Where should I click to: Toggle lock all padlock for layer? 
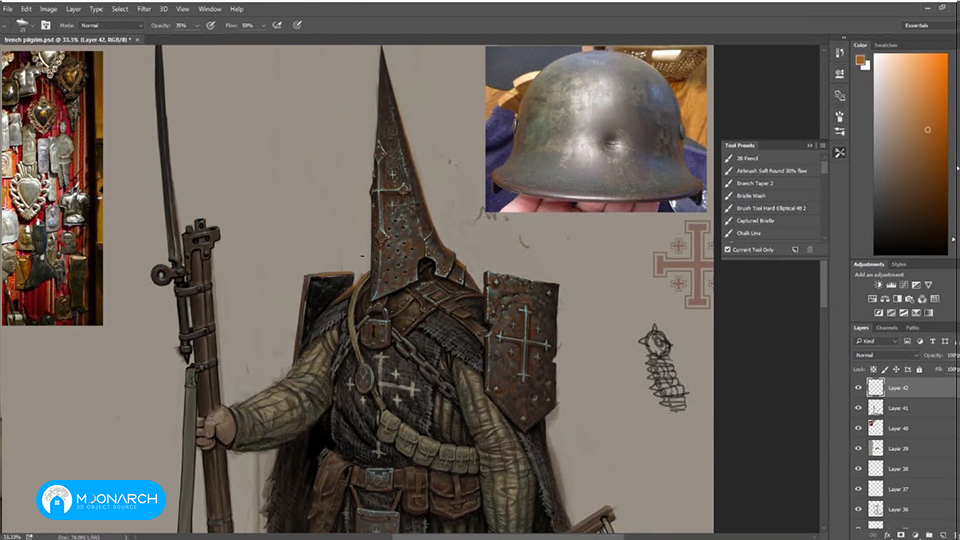pyautogui.click(x=919, y=369)
